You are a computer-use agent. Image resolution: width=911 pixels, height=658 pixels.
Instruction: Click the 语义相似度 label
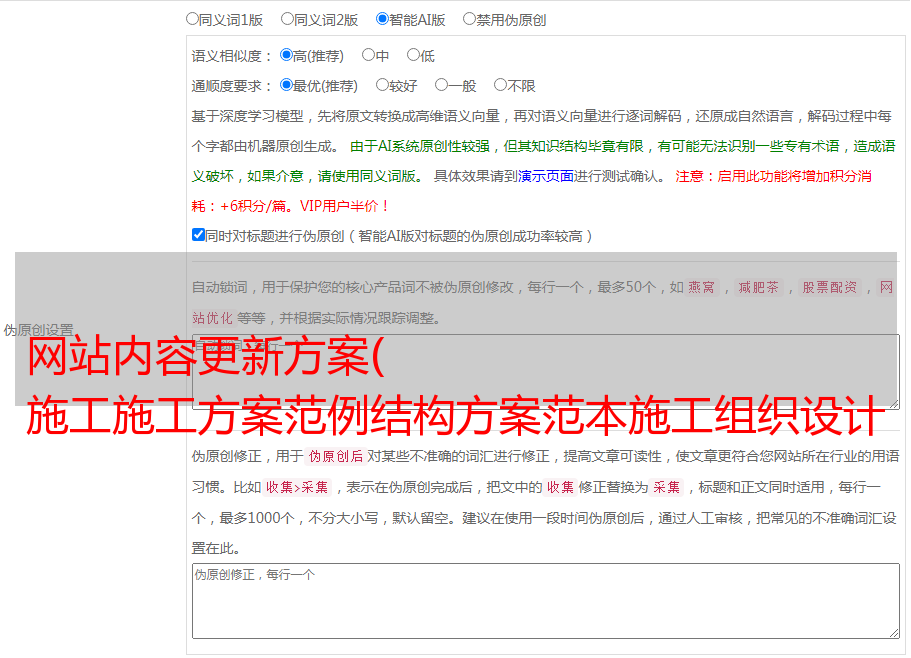point(231,56)
